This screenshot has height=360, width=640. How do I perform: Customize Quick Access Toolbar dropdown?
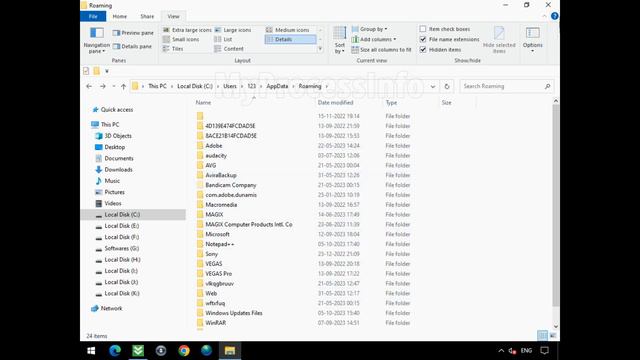[x=107, y=71]
